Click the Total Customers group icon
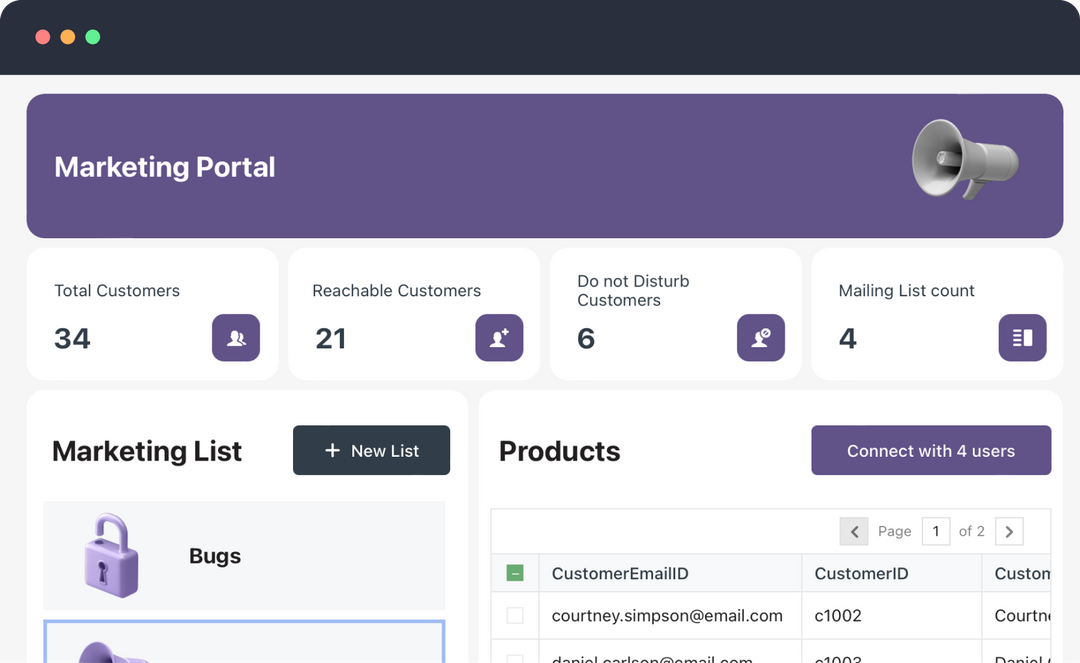The height and width of the screenshot is (663, 1080). (236, 338)
